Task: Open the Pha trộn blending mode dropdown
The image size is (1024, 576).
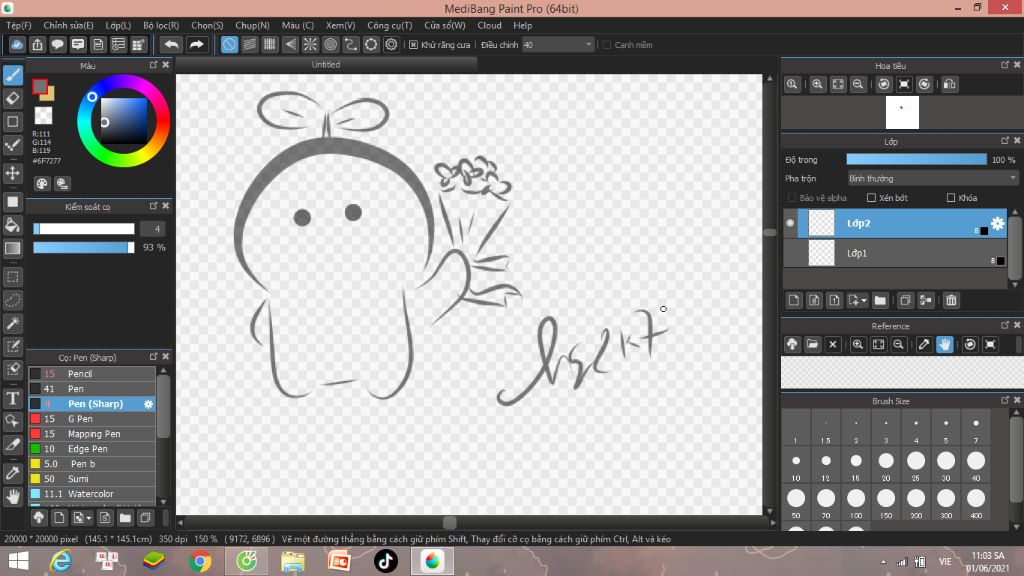Action: 932,178
